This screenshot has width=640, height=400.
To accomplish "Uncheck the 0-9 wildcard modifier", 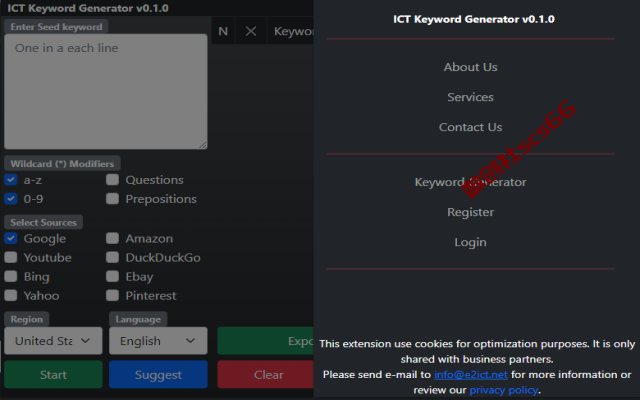I will click(x=11, y=199).
